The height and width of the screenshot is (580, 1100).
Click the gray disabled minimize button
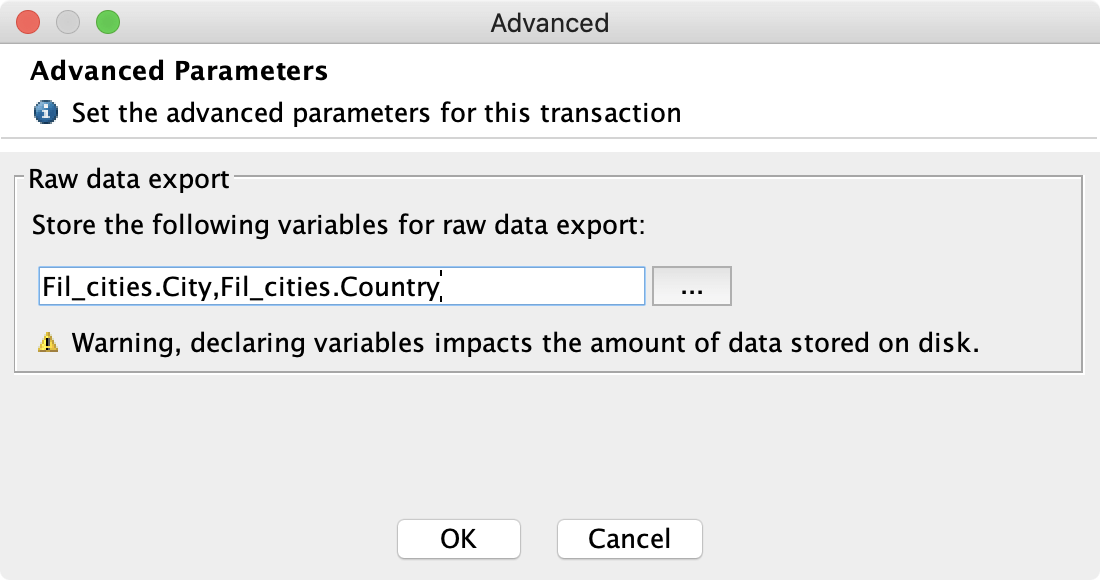[68, 22]
